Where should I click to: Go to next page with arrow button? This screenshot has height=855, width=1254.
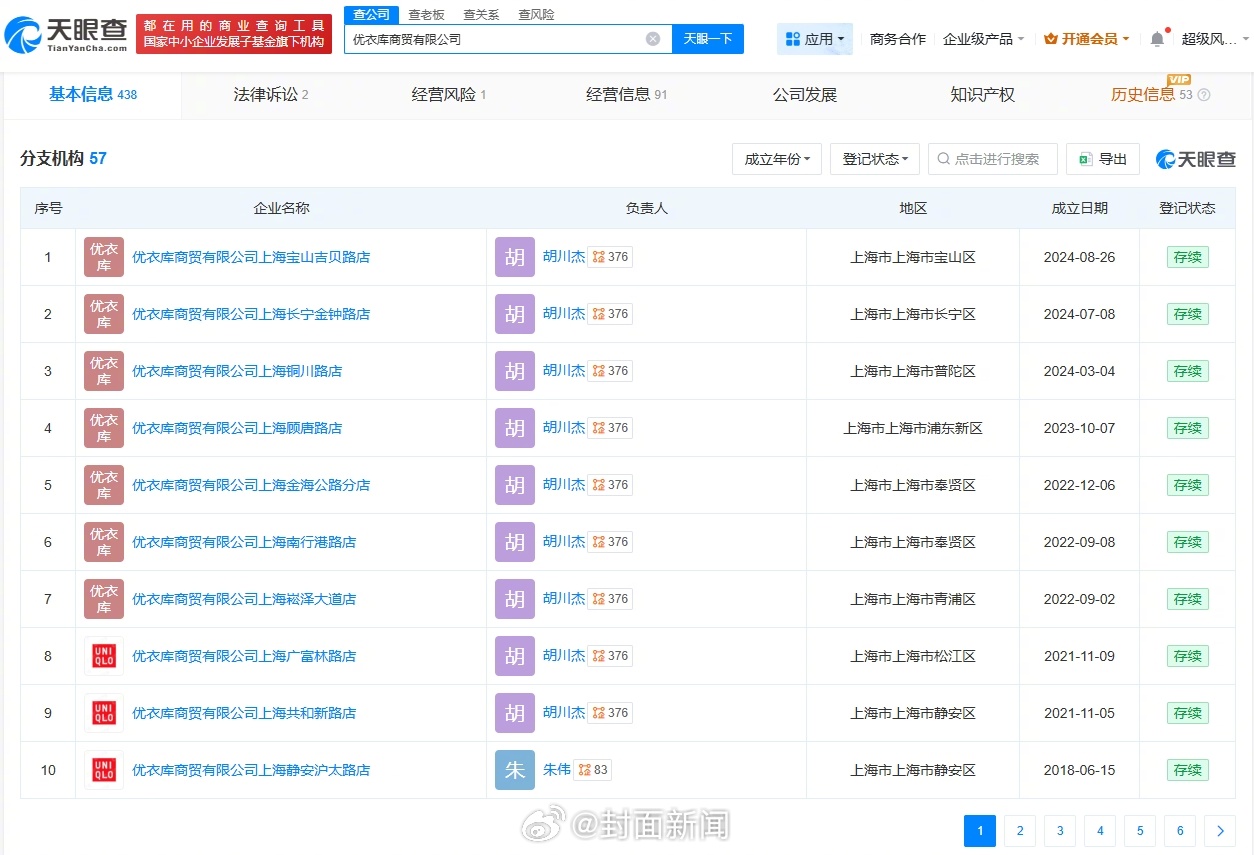1220,830
